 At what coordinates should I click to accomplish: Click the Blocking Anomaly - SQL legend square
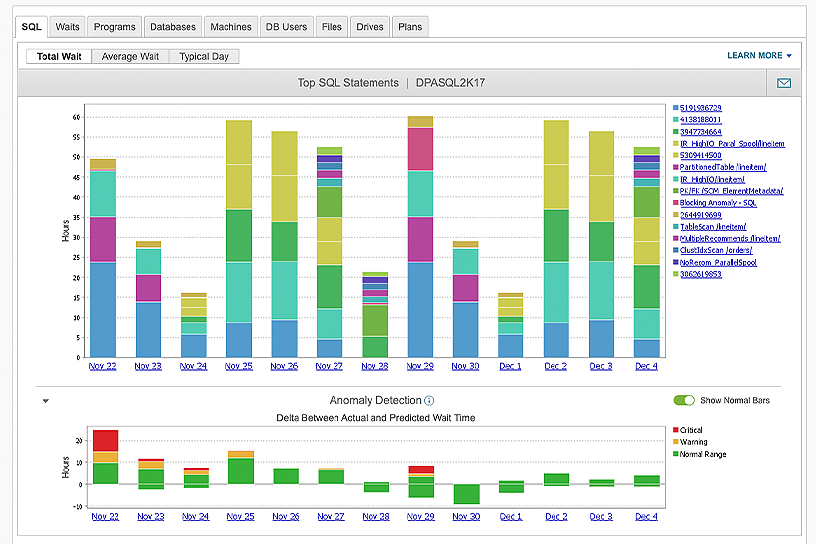click(676, 203)
